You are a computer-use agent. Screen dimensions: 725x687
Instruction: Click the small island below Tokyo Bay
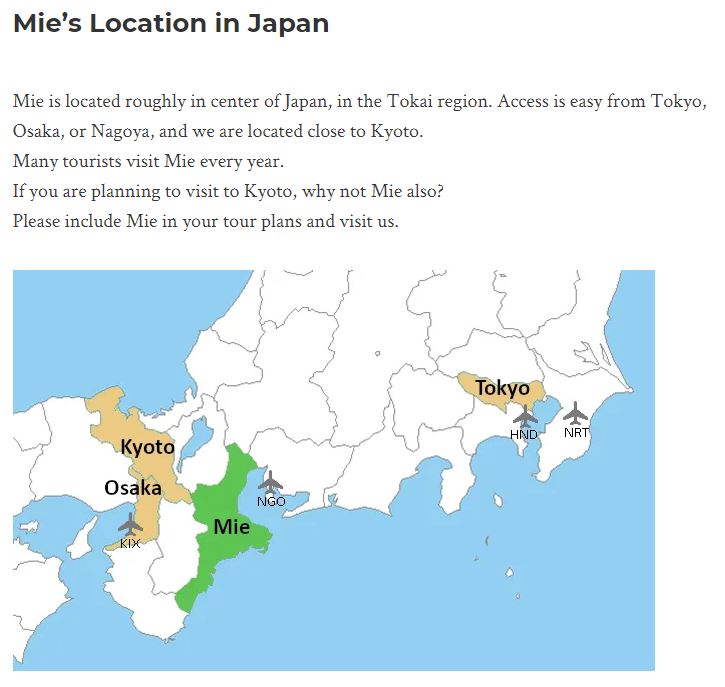coord(498,501)
